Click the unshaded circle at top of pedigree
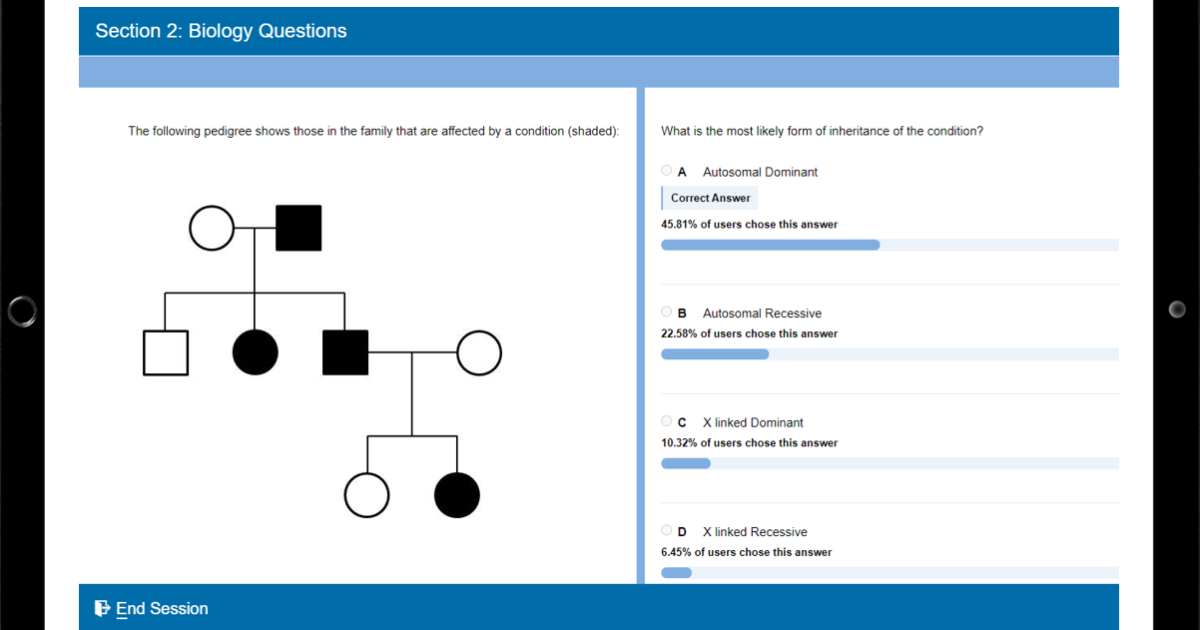This screenshot has height=630, width=1200. (211, 228)
